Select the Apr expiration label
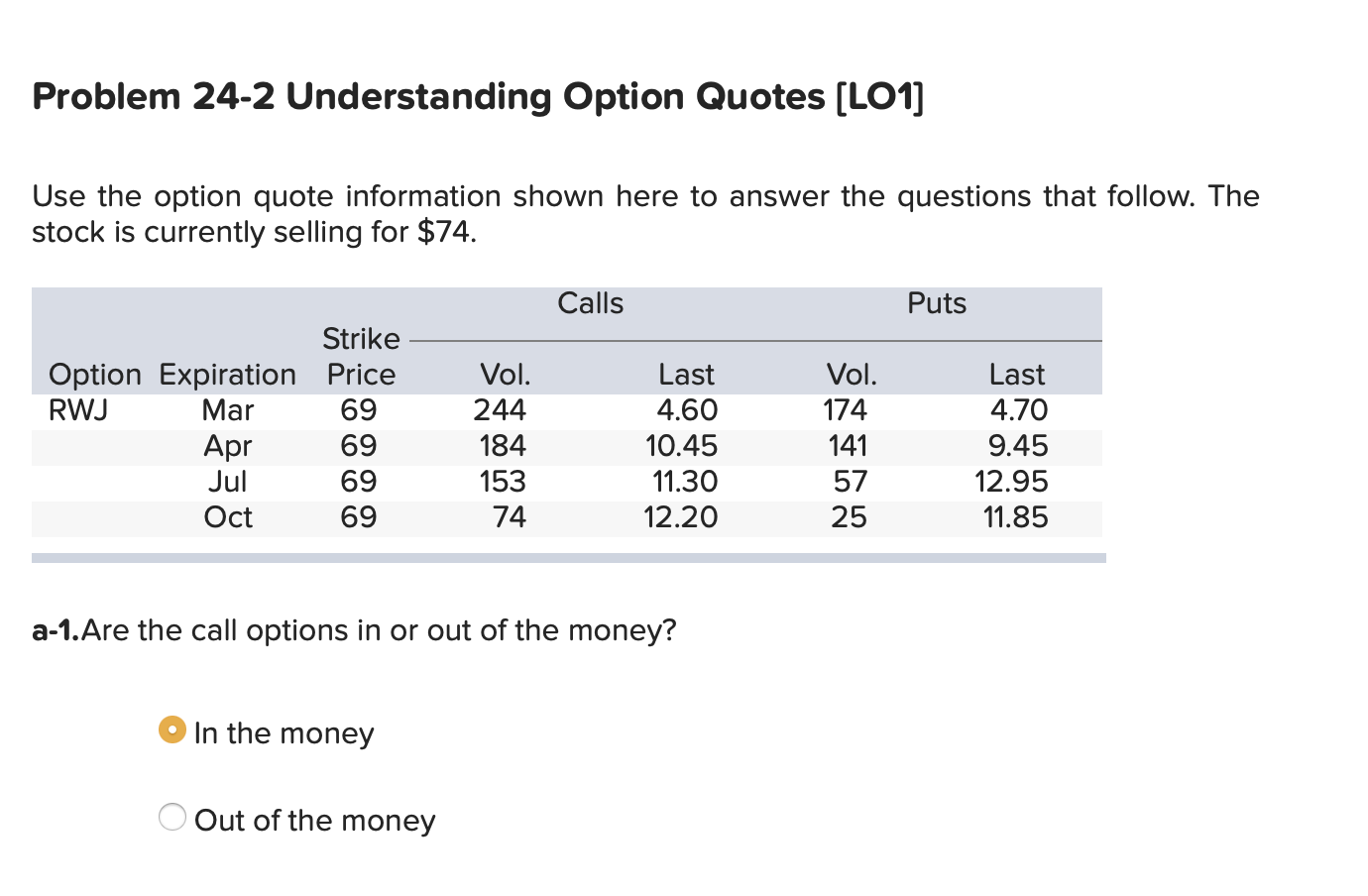This screenshot has height=896, width=1368. (x=227, y=445)
